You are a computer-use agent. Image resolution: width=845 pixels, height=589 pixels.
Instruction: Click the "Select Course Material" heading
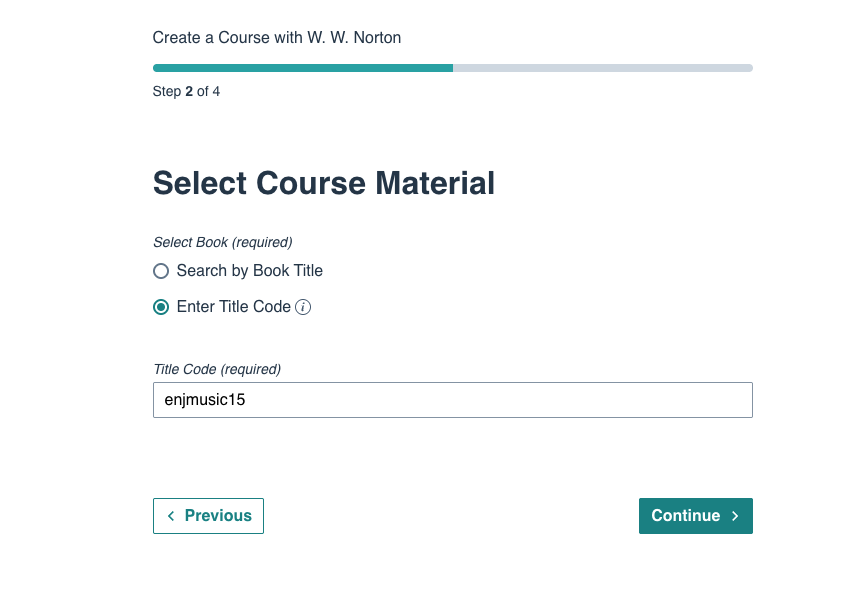coord(323,183)
